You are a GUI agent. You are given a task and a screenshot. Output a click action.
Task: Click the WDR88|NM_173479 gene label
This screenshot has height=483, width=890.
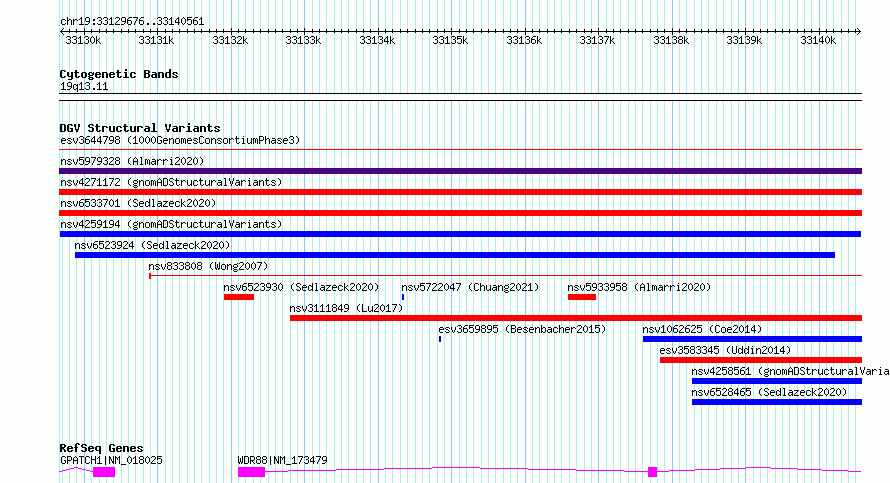[282, 460]
